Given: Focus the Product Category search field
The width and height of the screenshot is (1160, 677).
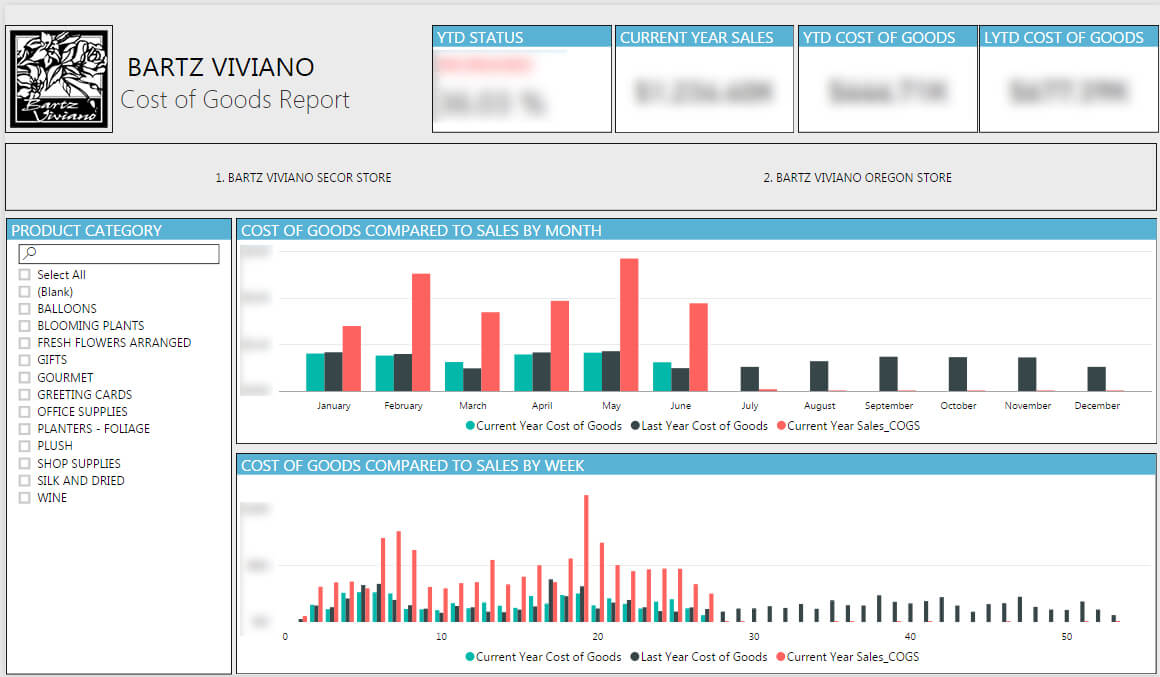Looking at the screenshot, I should (x=119, y=254).
